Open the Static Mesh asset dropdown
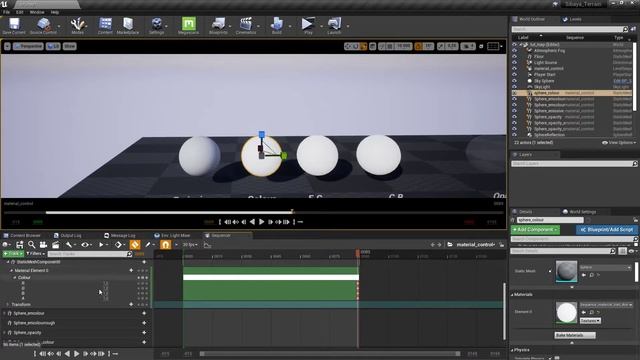Viewport: 640px width, 360px height. pos(605,267)
